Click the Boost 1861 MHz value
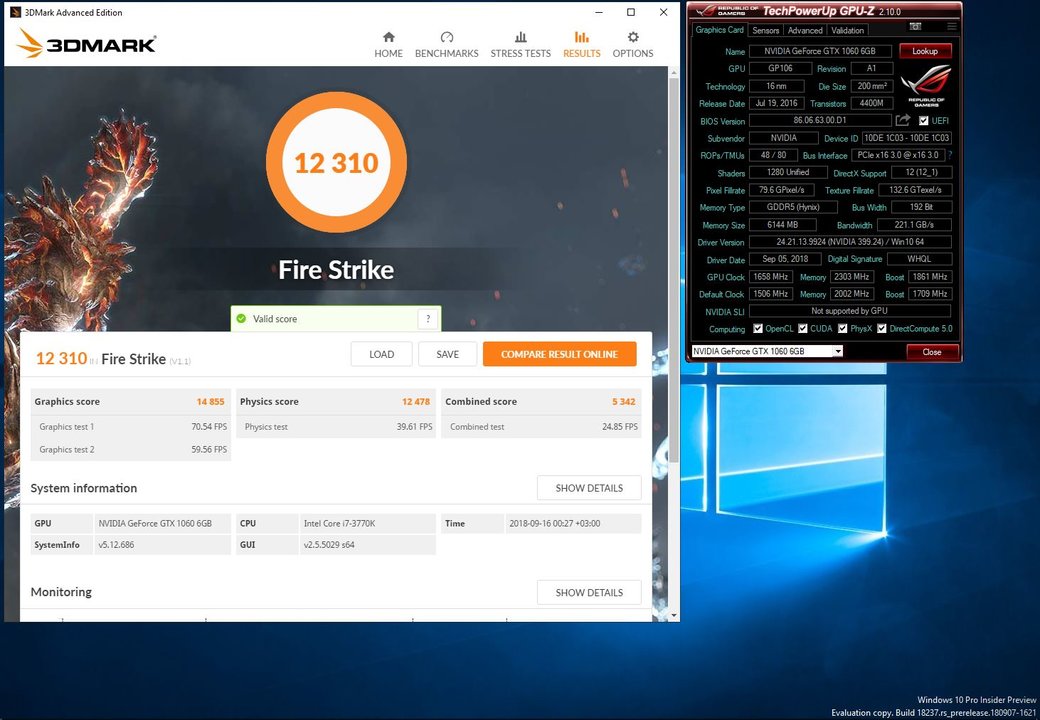Image resolution: width=1040 pixels, height=720 pixels. click(x=930, y=276)
